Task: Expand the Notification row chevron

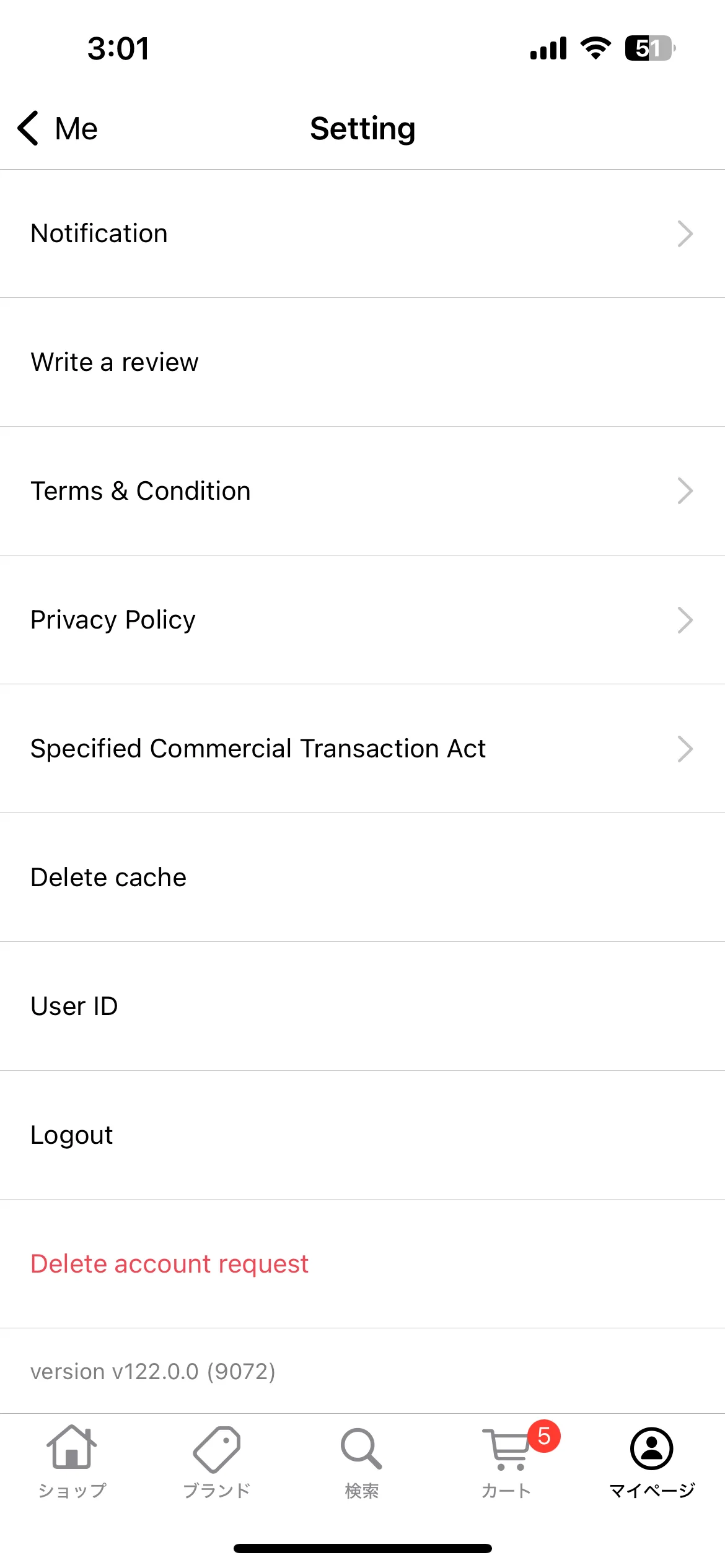Action: coord(685,233)
